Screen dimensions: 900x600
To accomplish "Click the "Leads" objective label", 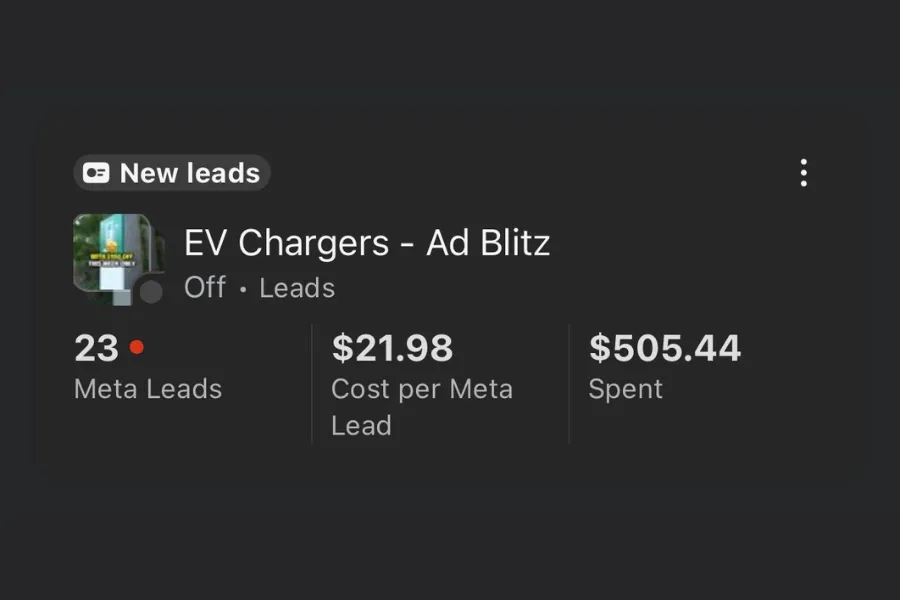I will pyautogui.click(x=297, y=288).
